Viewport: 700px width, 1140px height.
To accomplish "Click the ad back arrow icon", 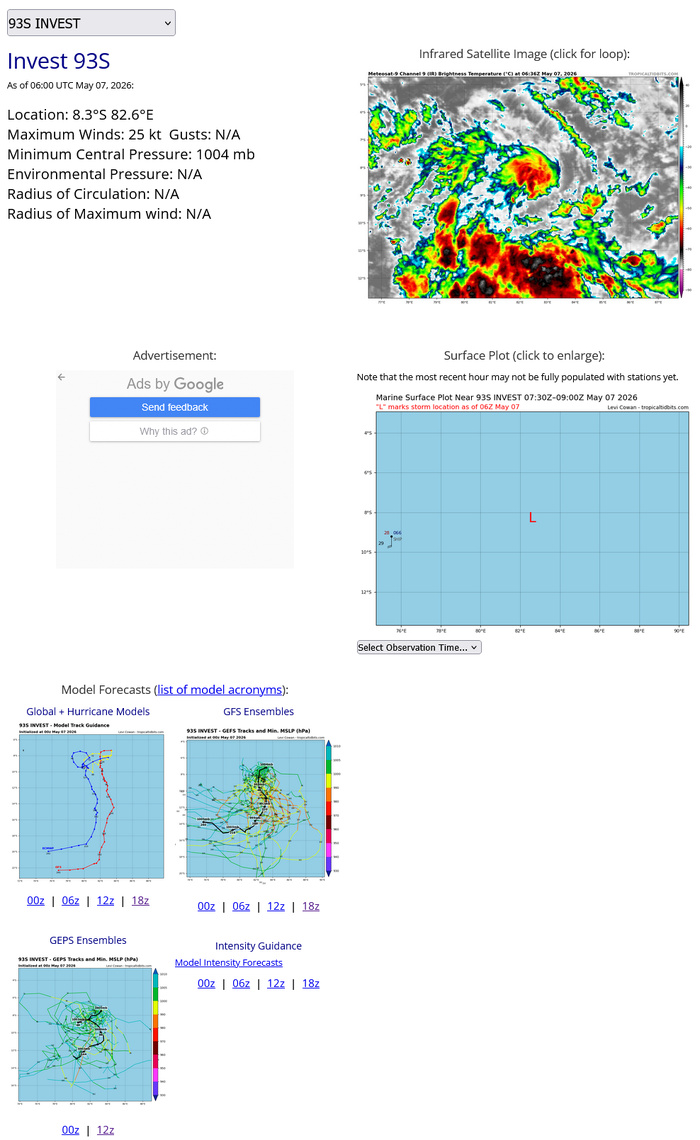I will [x=62, y=377].
